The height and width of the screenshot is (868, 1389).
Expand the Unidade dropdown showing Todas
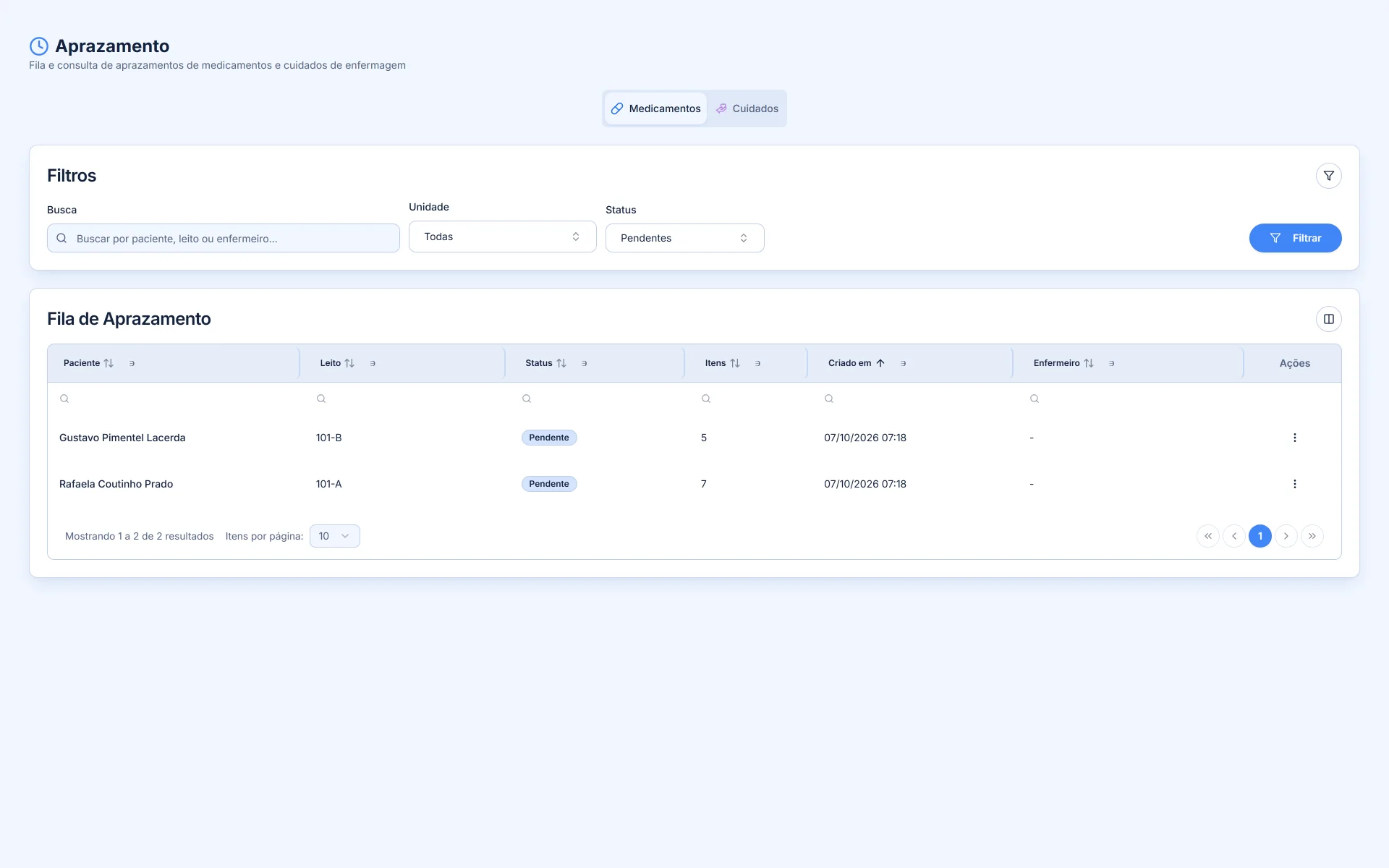tap(502, 237)
